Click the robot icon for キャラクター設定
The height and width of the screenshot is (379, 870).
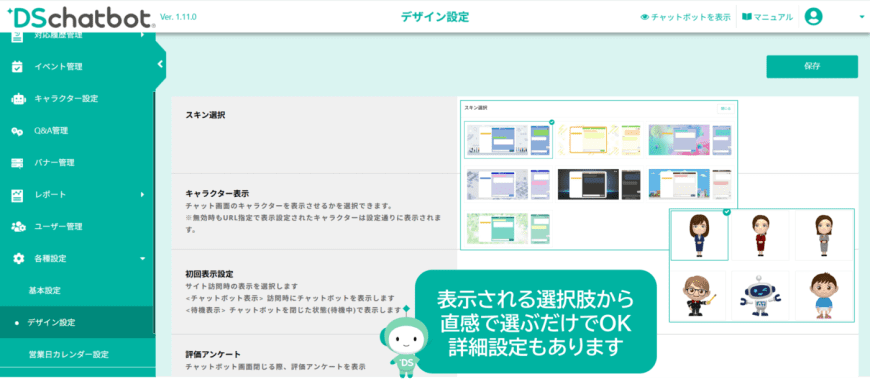(18, 99)
